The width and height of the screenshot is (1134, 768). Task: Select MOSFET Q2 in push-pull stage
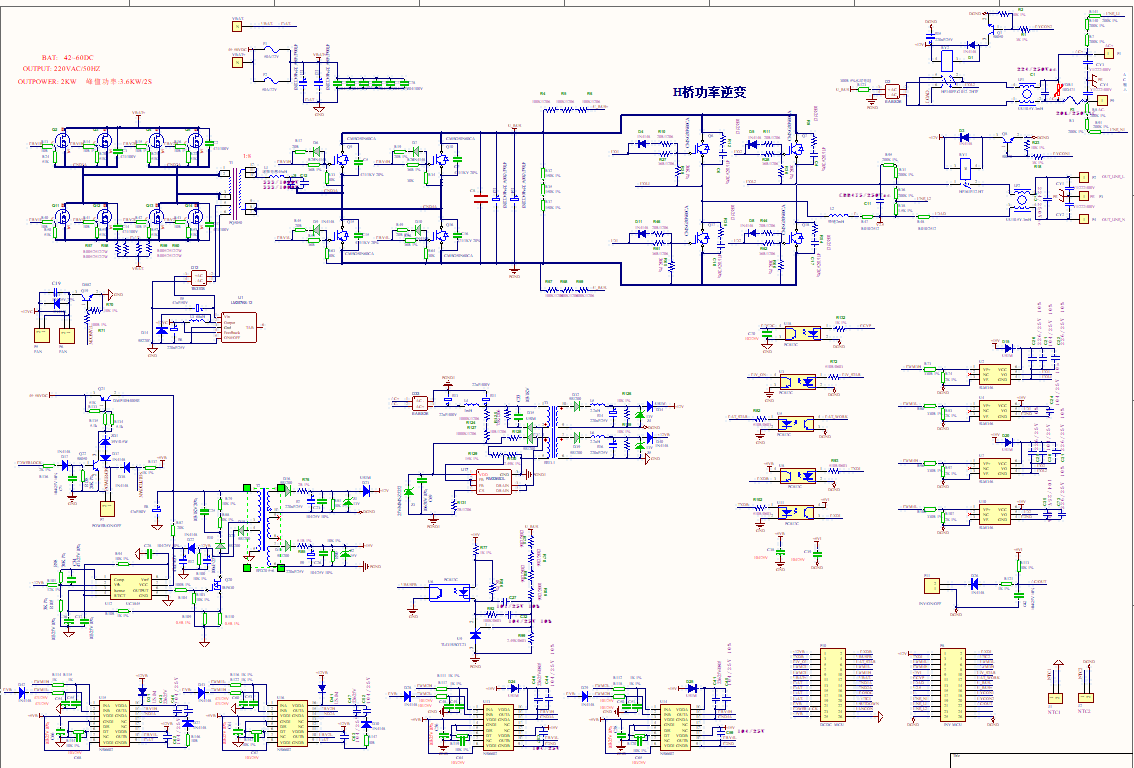[61, 140]
